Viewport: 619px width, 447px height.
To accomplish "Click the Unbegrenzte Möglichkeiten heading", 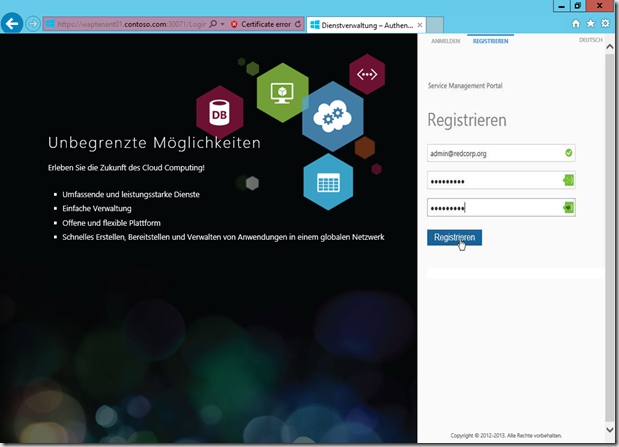I will pyautogui.click(x=154, y=143).
